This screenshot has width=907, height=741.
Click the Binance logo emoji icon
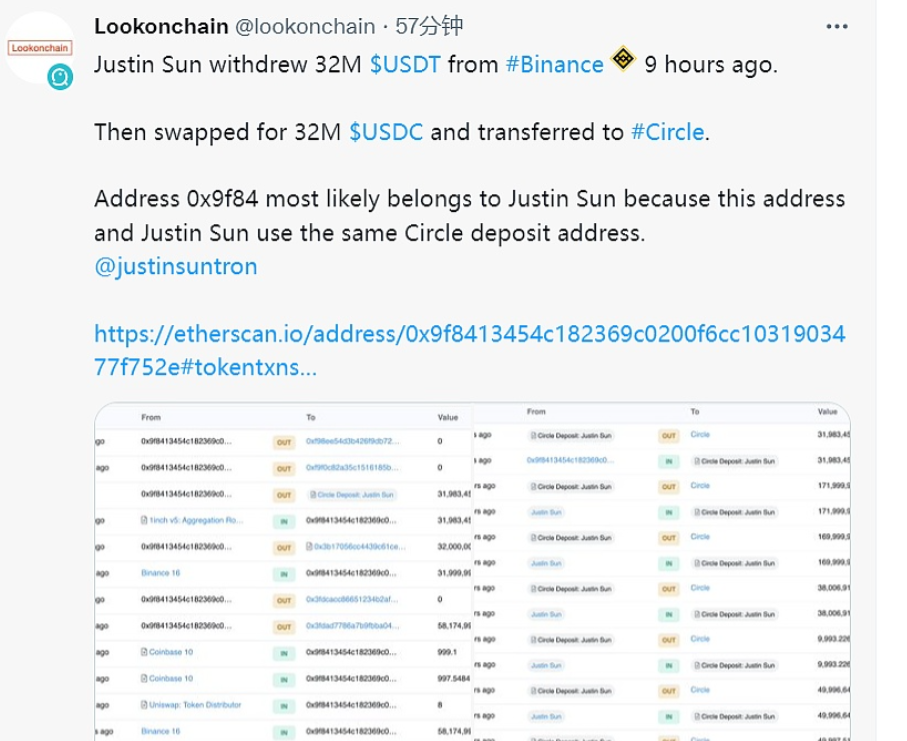click(x=624, y=61)
